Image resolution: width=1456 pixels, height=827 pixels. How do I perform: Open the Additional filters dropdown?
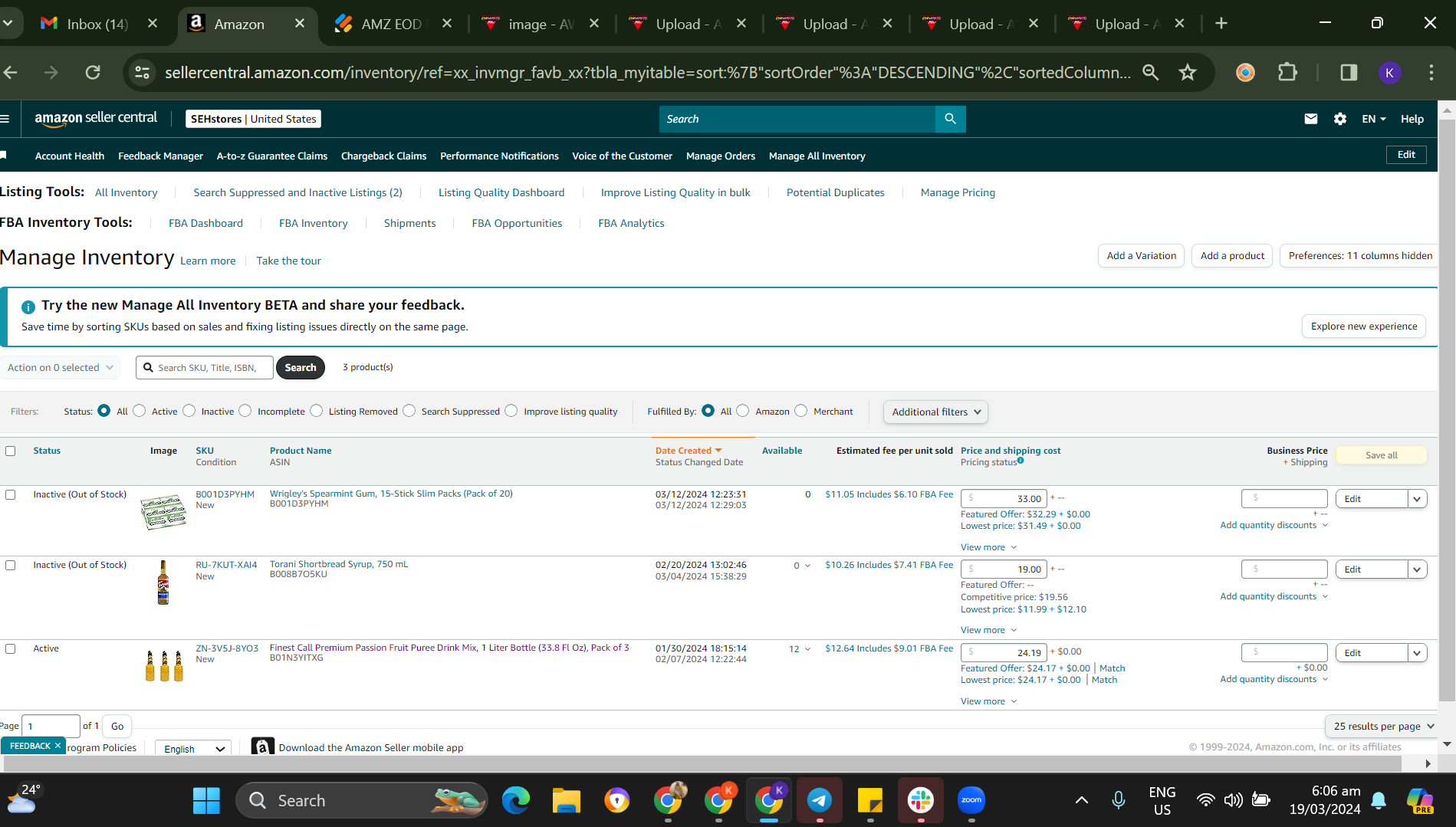click(935, 412)
